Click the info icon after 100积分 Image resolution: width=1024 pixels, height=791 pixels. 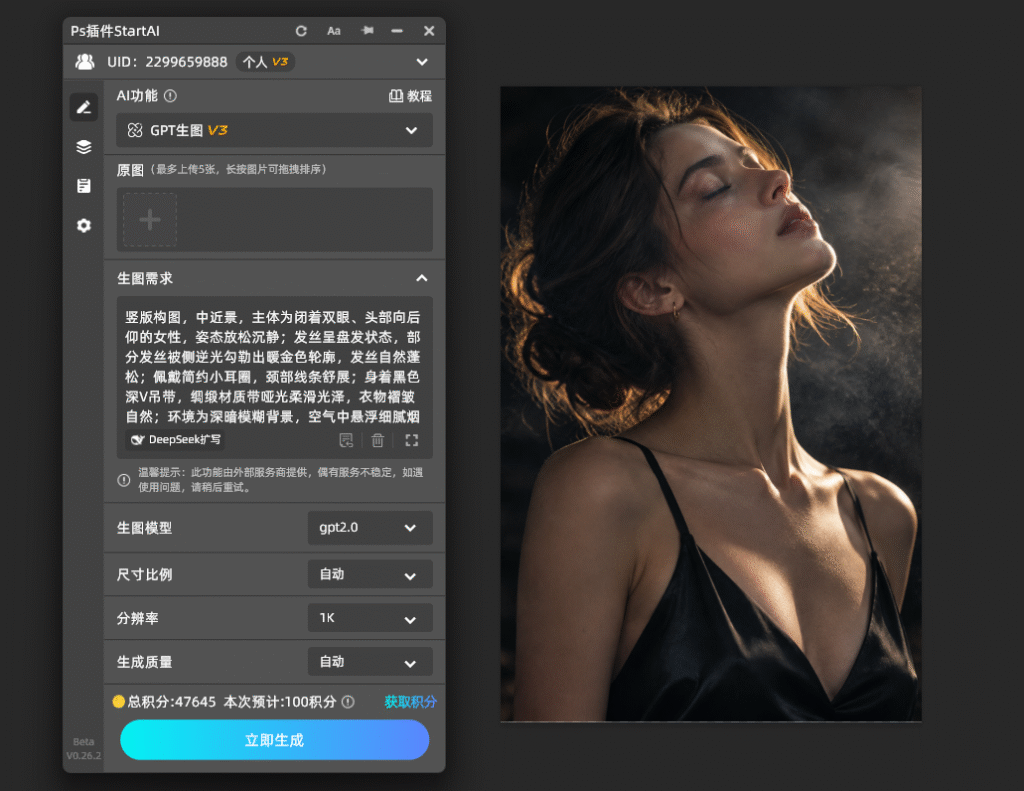click(348, 702)
